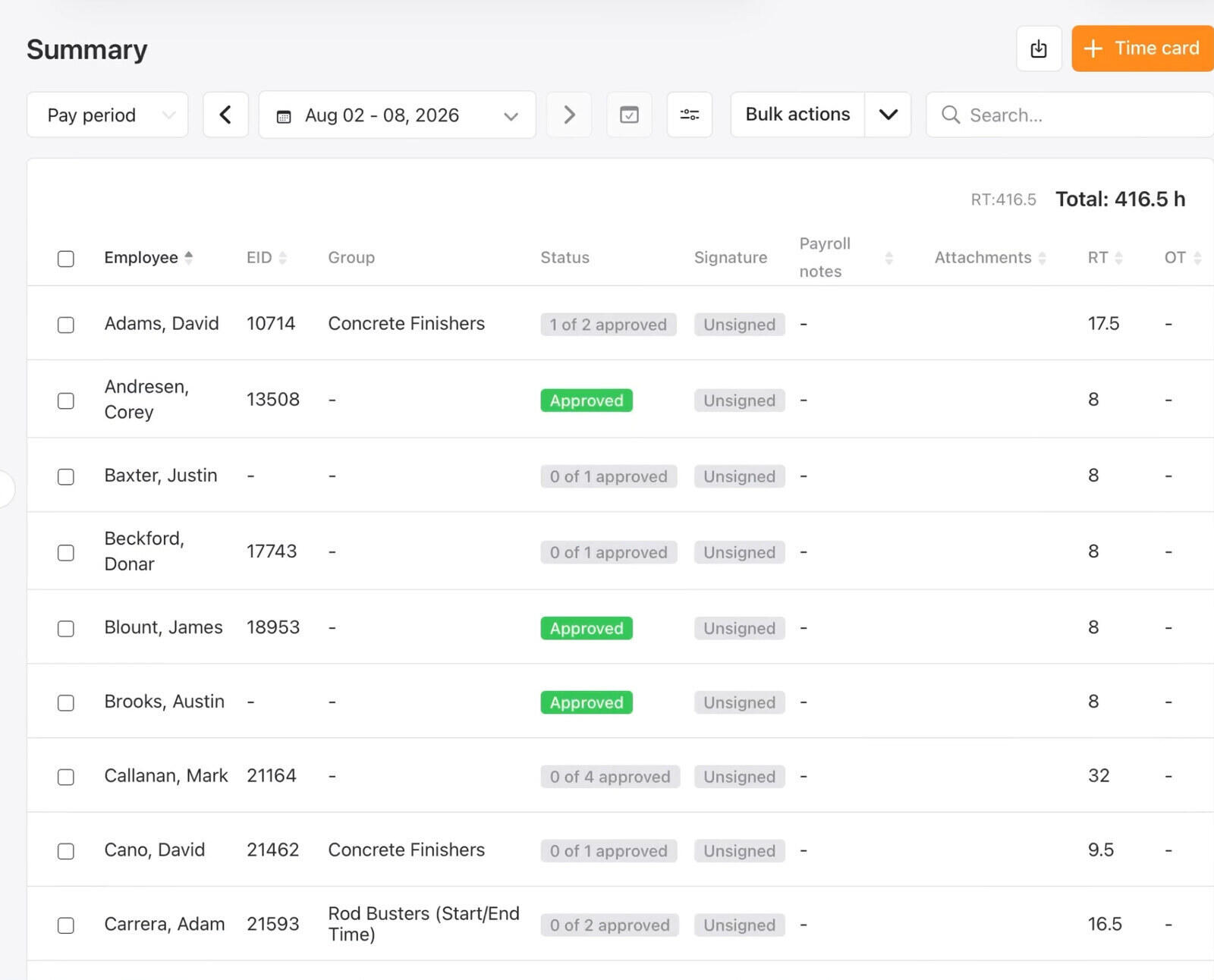Check the box for Andresen, Corey
The width and height of the screenshot is (1214, 980).
pyautogui.click(x=66, y=400)
